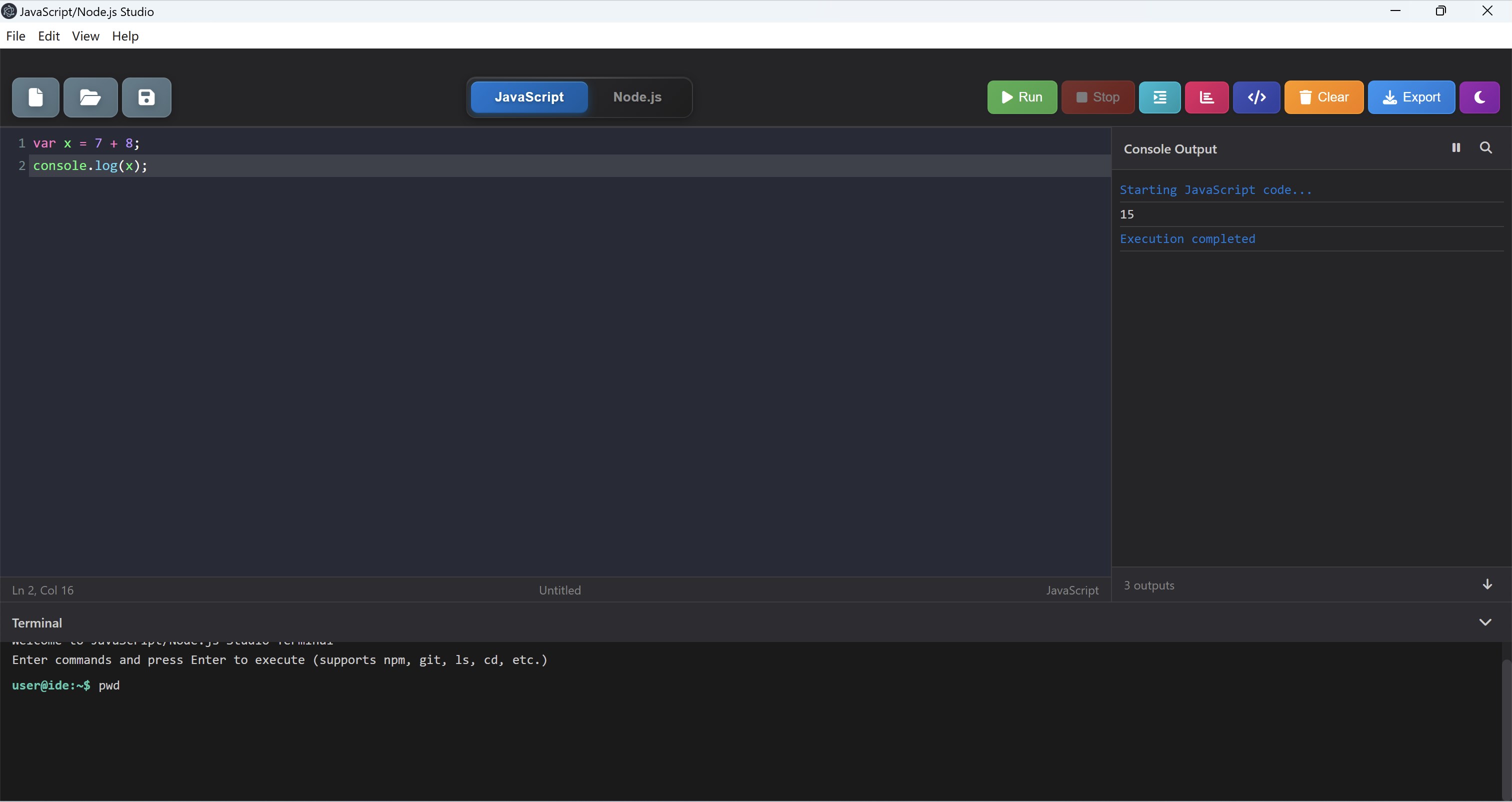The height and width of the screenshot is (802, 1512).
Task: Create a new file with the blank page icon
Action: pos(35,97)
